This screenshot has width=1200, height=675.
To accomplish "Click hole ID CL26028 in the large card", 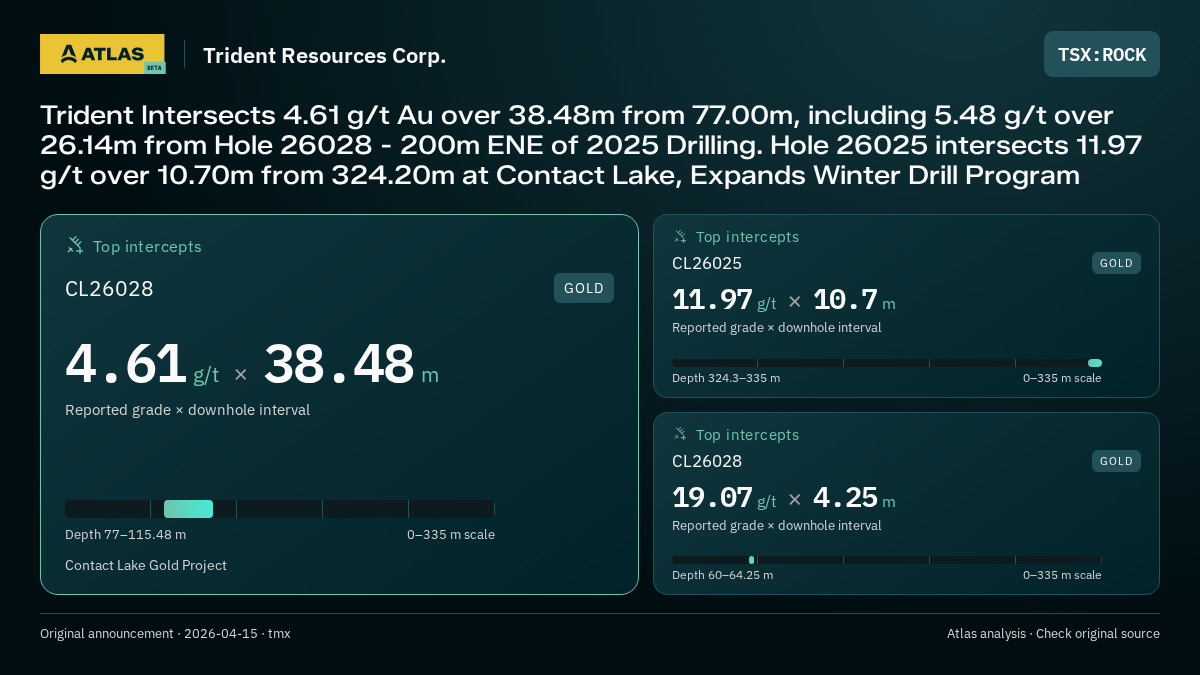I will [x=110, y=289].
